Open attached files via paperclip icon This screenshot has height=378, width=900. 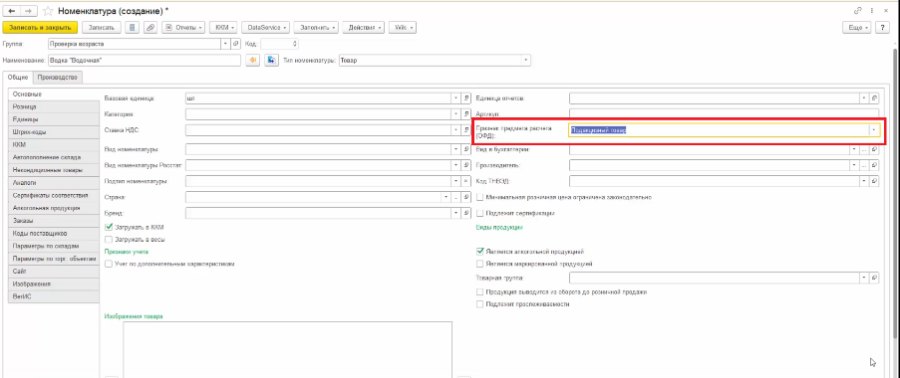pos(150,28)
